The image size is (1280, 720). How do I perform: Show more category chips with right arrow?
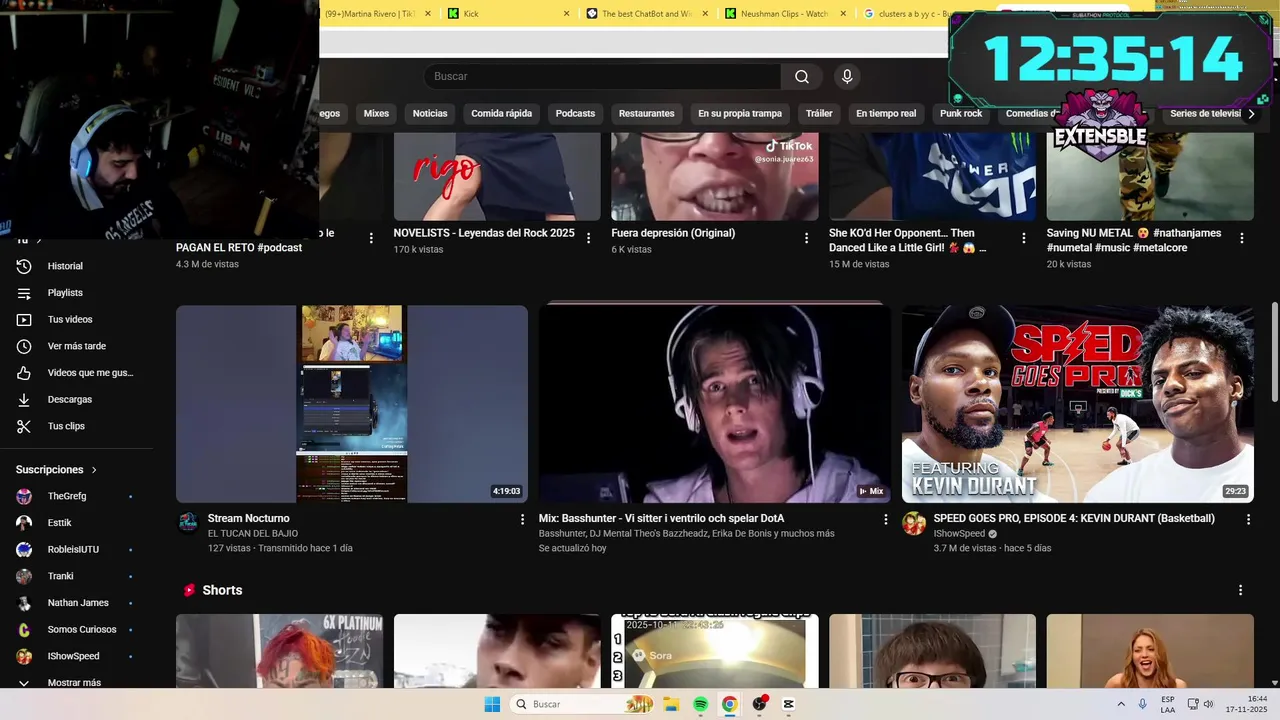tap(1251, 114)
